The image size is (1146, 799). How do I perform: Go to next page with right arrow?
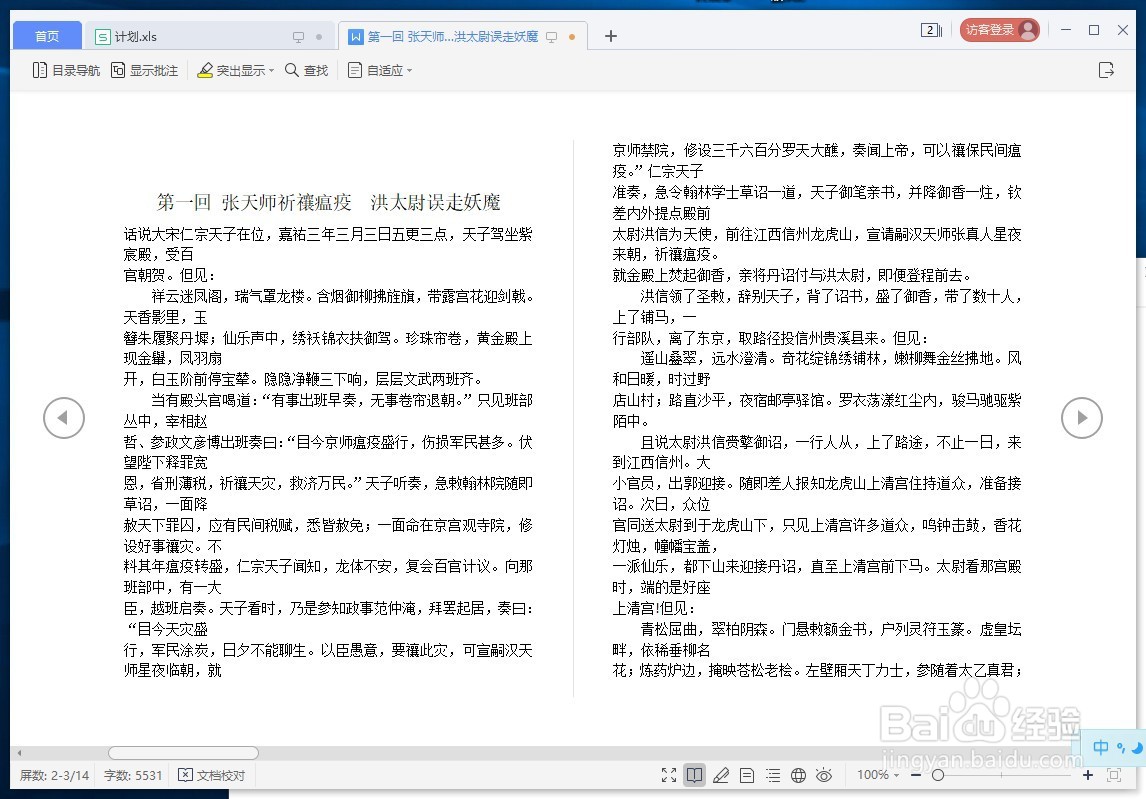point(1082,418)
